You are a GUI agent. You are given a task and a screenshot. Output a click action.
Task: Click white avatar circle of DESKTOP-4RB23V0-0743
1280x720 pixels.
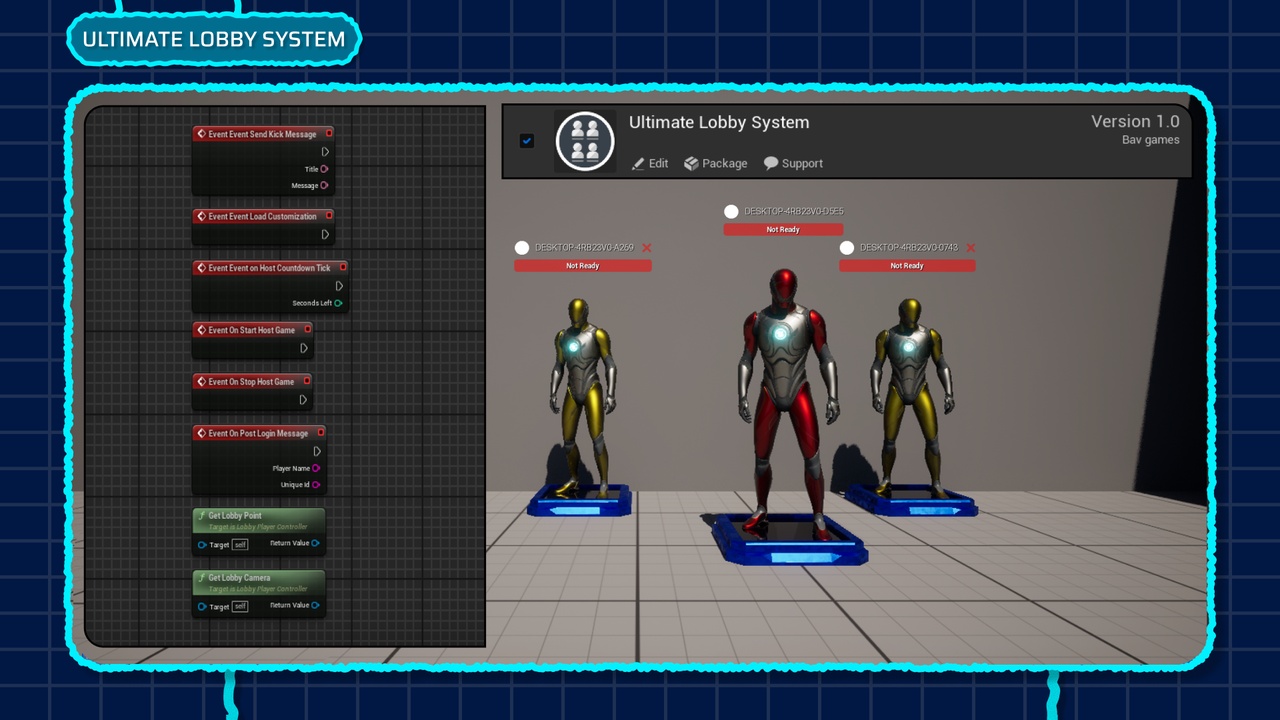click(847, 248)
